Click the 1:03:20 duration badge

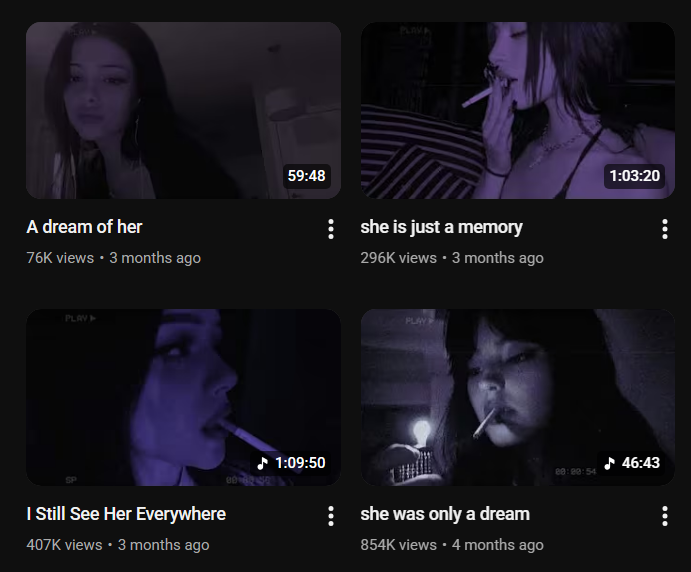[635, 176]
